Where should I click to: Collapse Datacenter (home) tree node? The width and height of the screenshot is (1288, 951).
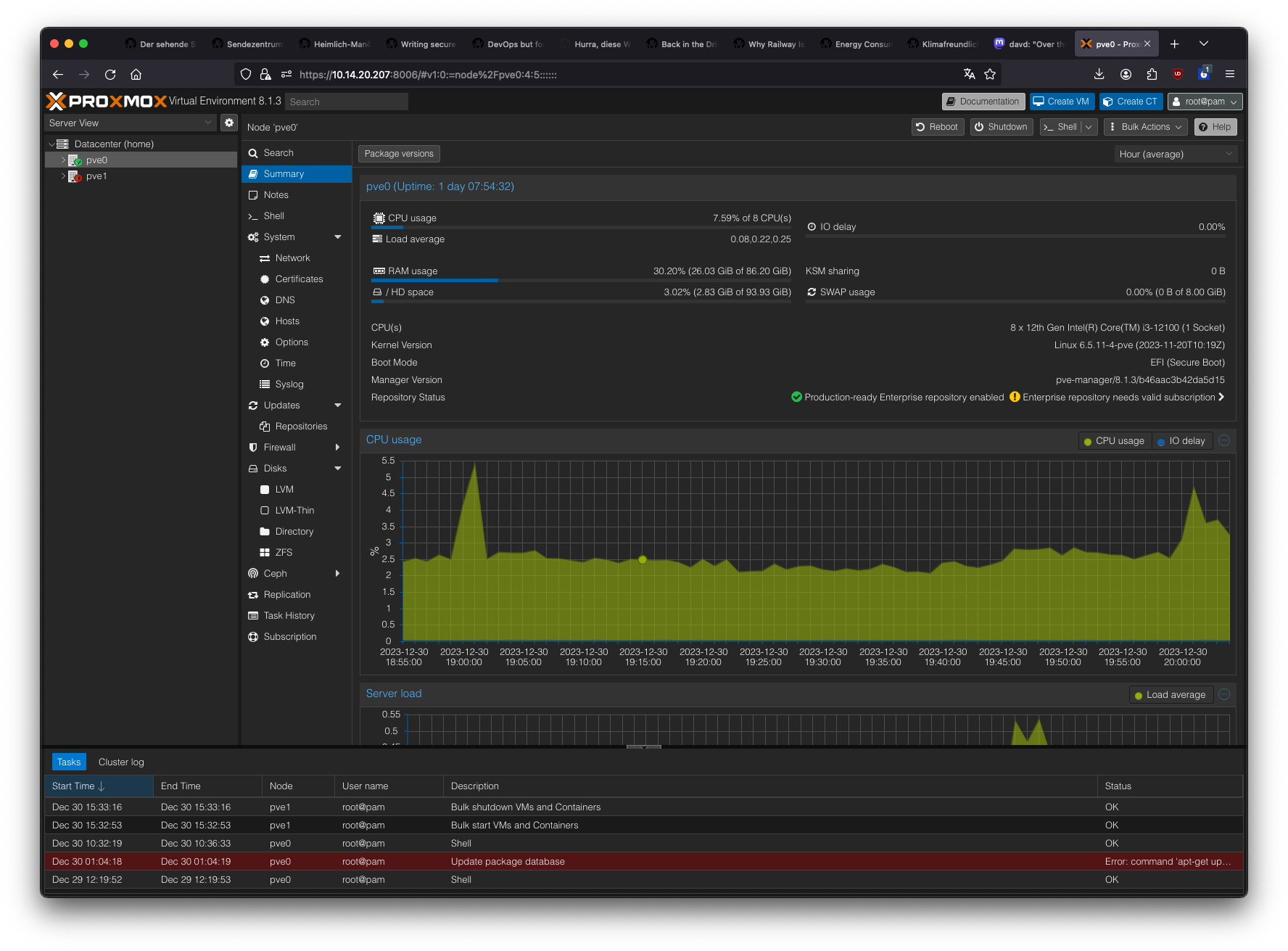51,144
